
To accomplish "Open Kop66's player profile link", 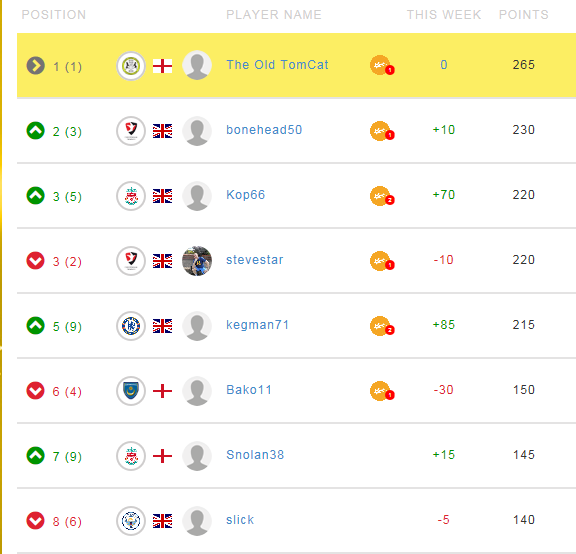I will tap(245, 195).
